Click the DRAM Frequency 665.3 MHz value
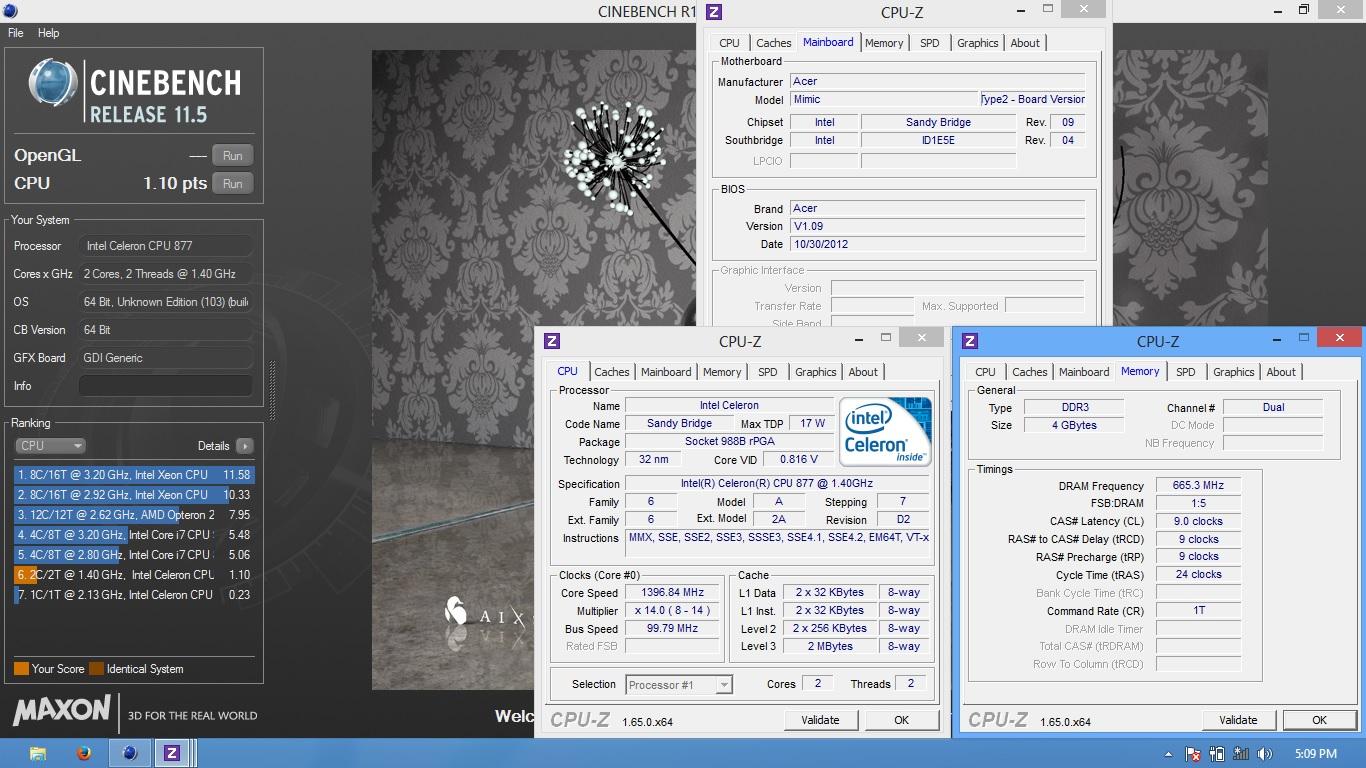The width and height of the screenshot is (1366, 768). point(1198,485)
